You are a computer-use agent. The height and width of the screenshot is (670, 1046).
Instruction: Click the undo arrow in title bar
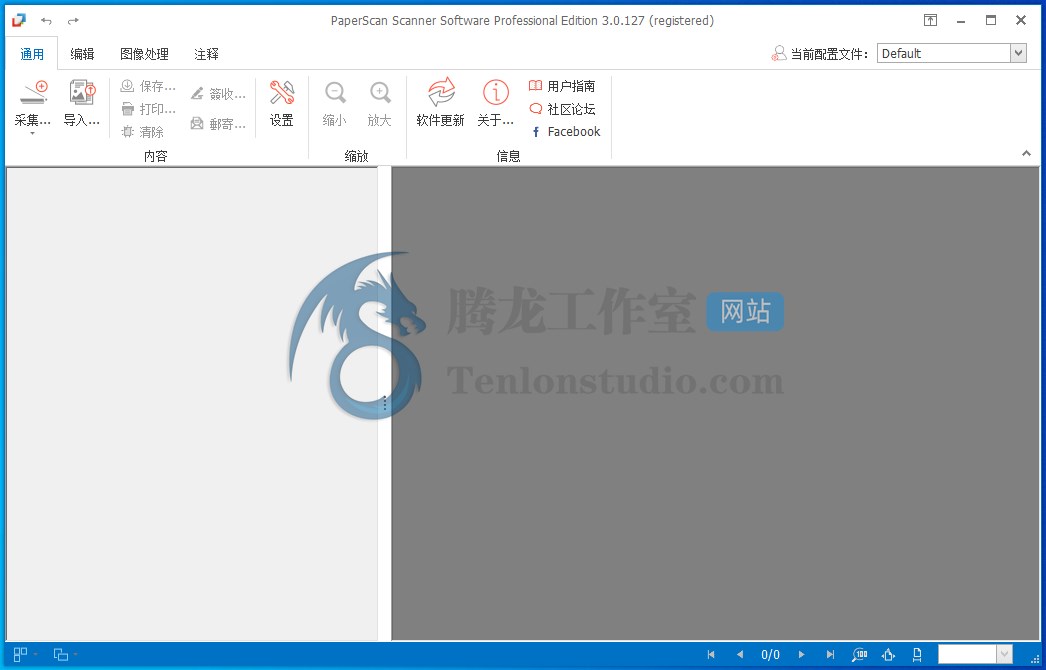pyautogui.click(x=46, y=21)
